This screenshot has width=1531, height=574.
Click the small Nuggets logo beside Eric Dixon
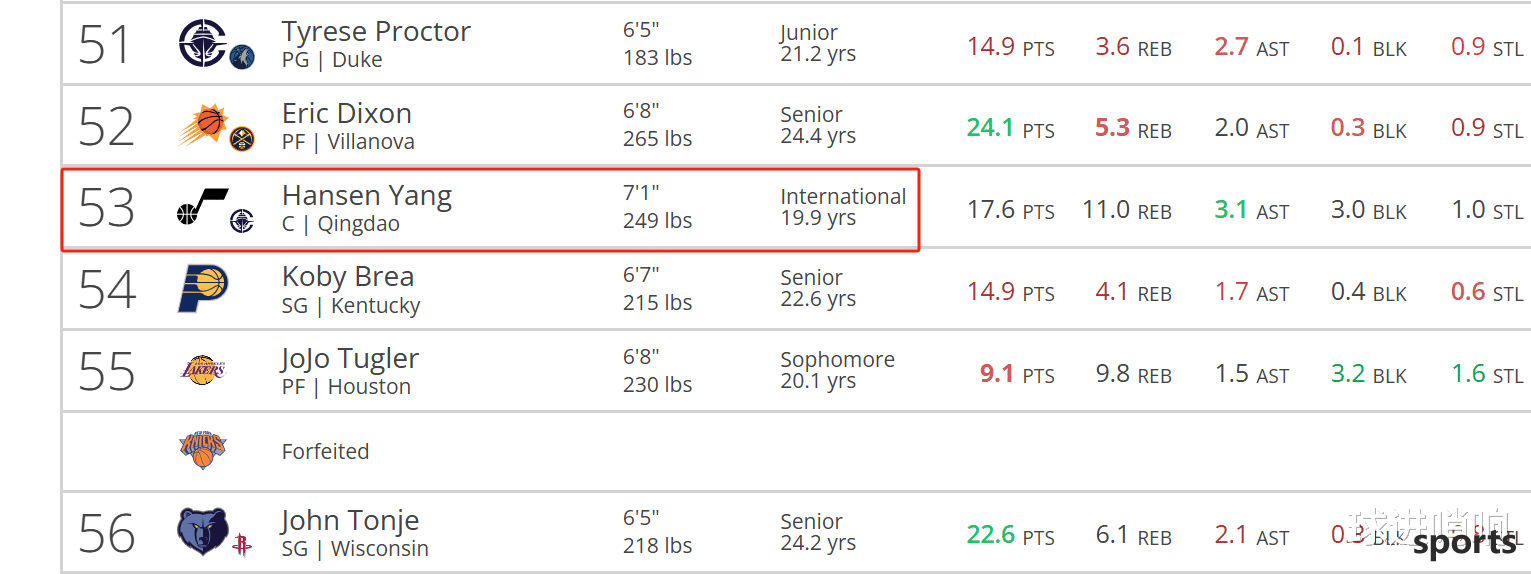[242, 139]
